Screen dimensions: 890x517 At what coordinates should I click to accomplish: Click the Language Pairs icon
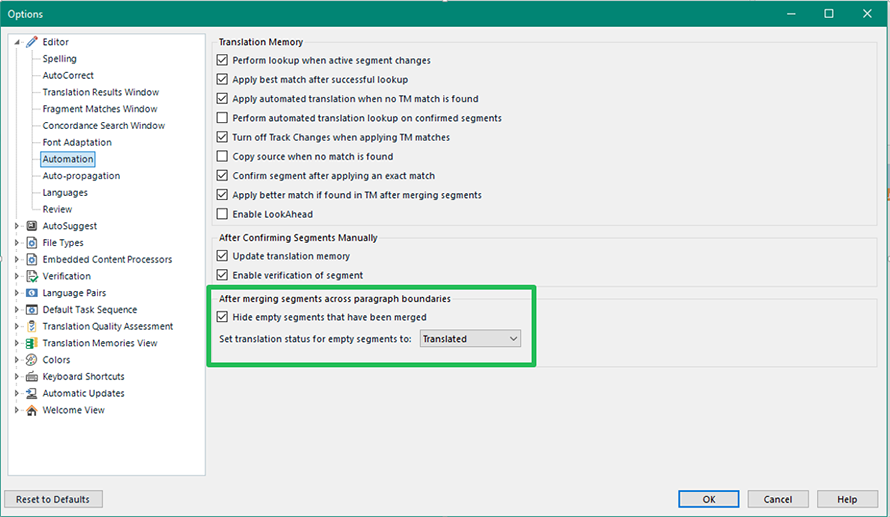[32, 293]
